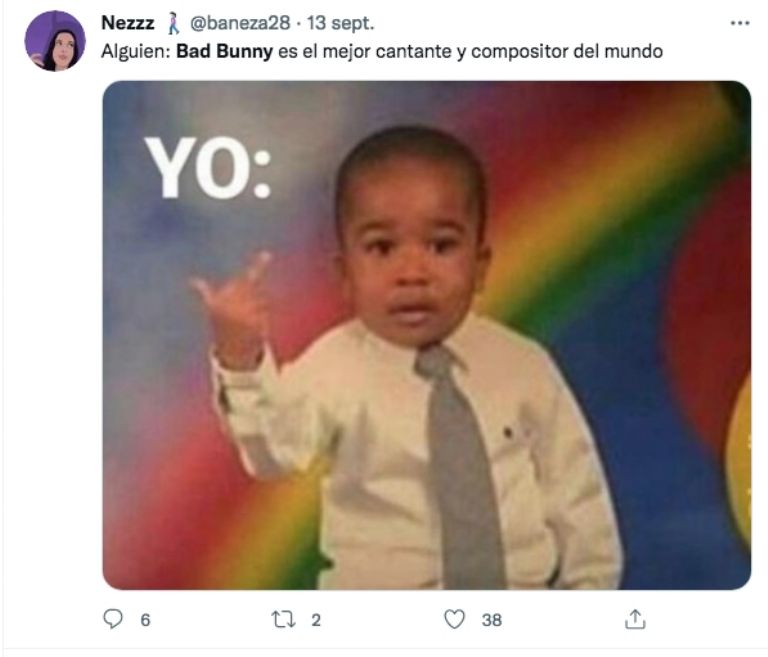
Task: Open Nezzz's purple profile avatar
Action: (55, 41)
